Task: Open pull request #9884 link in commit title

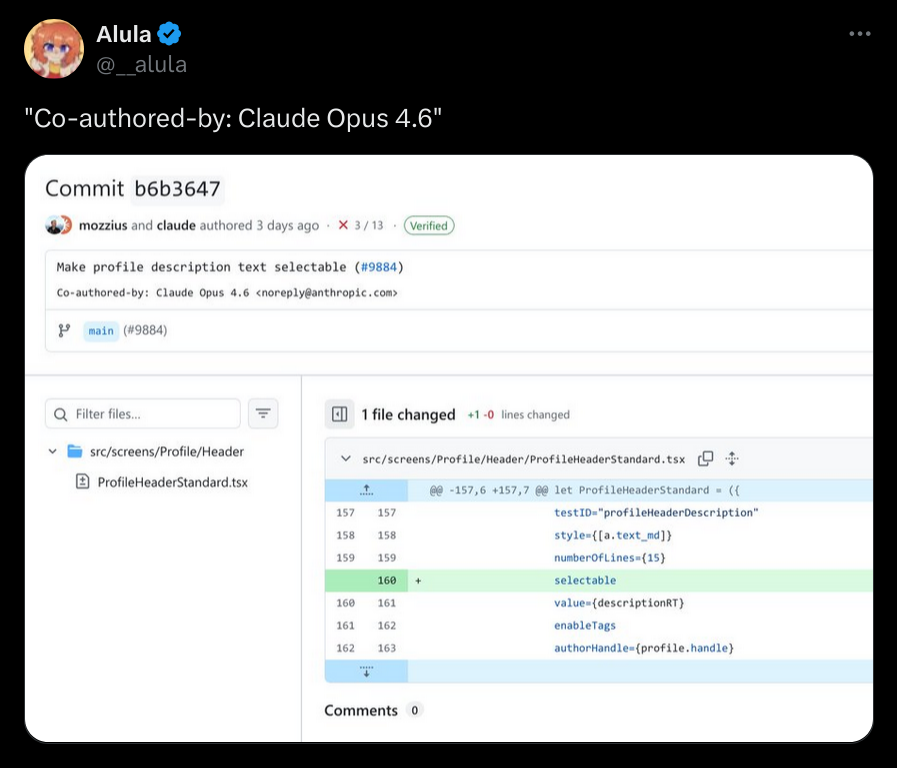Action: coord(380,267)
